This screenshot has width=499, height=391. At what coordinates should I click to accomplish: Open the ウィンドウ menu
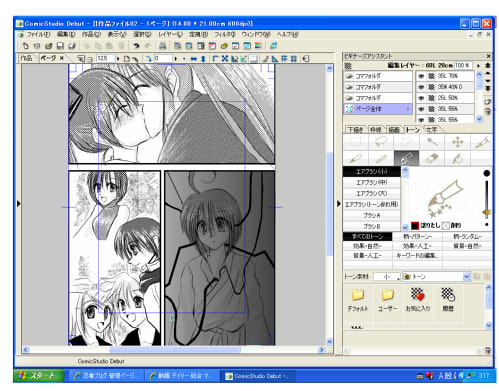tap(256, 34)
